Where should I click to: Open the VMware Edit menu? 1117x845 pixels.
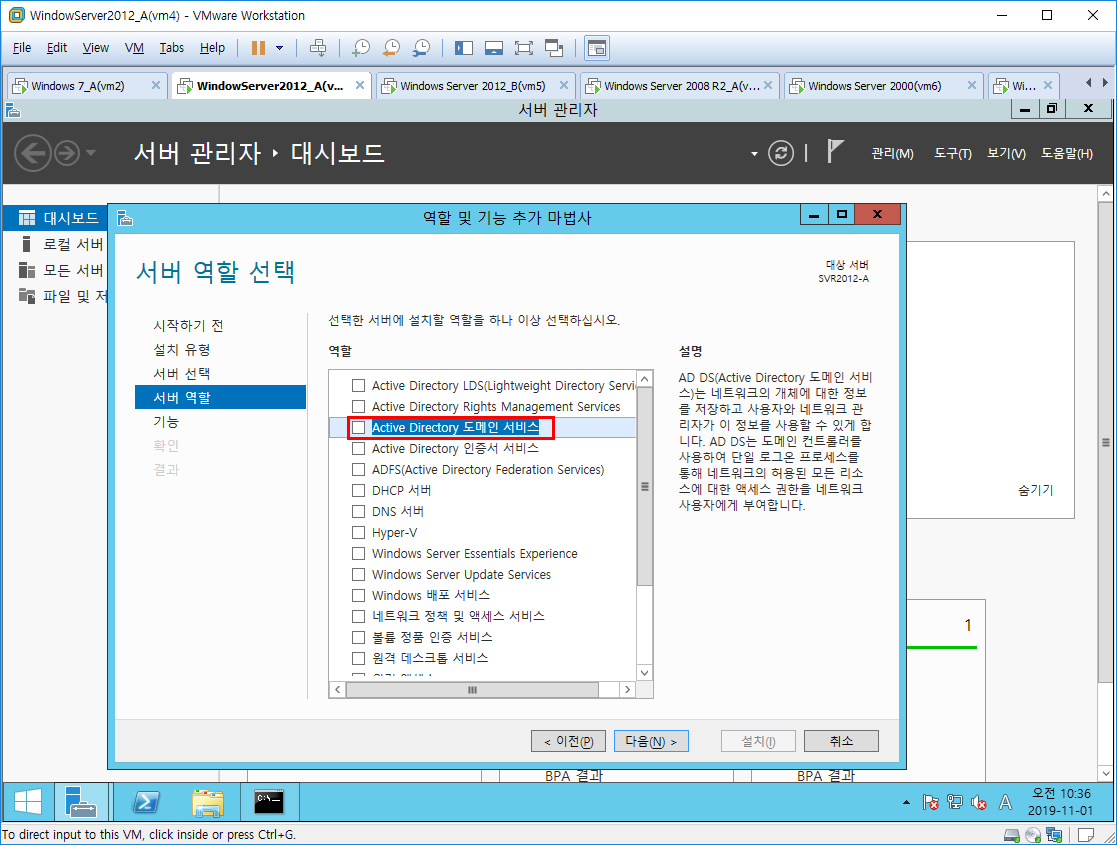point(57,48)
